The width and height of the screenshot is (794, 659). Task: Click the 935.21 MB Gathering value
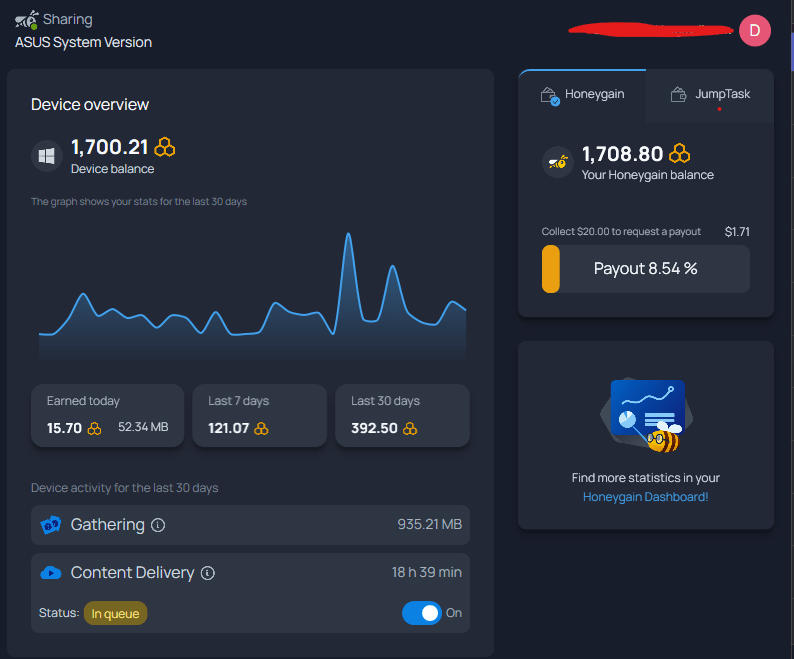(429, 524)
